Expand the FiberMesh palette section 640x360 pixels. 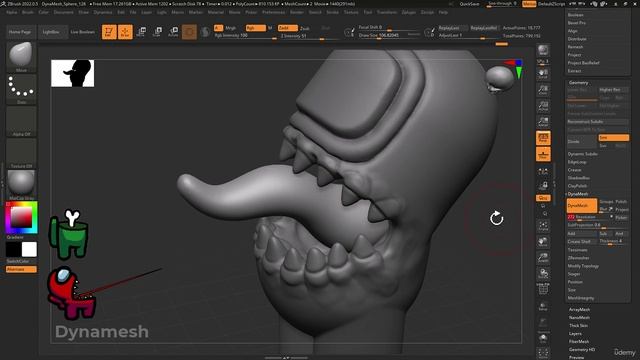(x=579, y=342)
